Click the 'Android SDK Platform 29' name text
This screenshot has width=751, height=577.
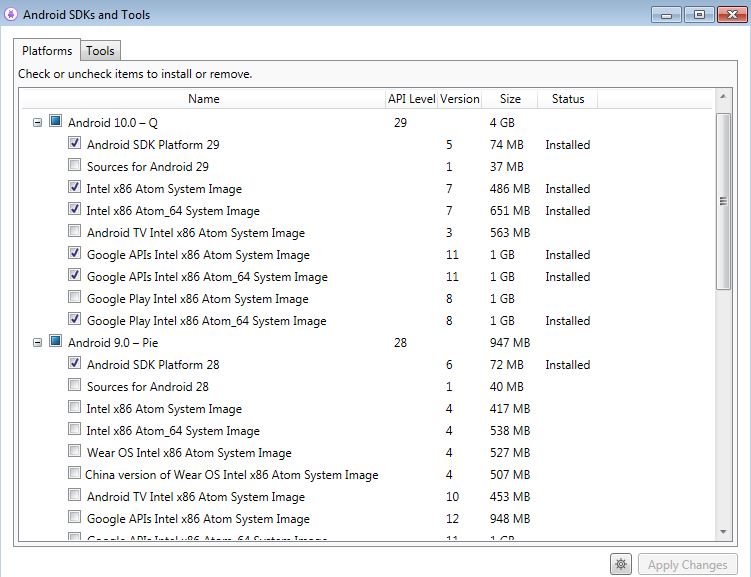pos(153,145)
